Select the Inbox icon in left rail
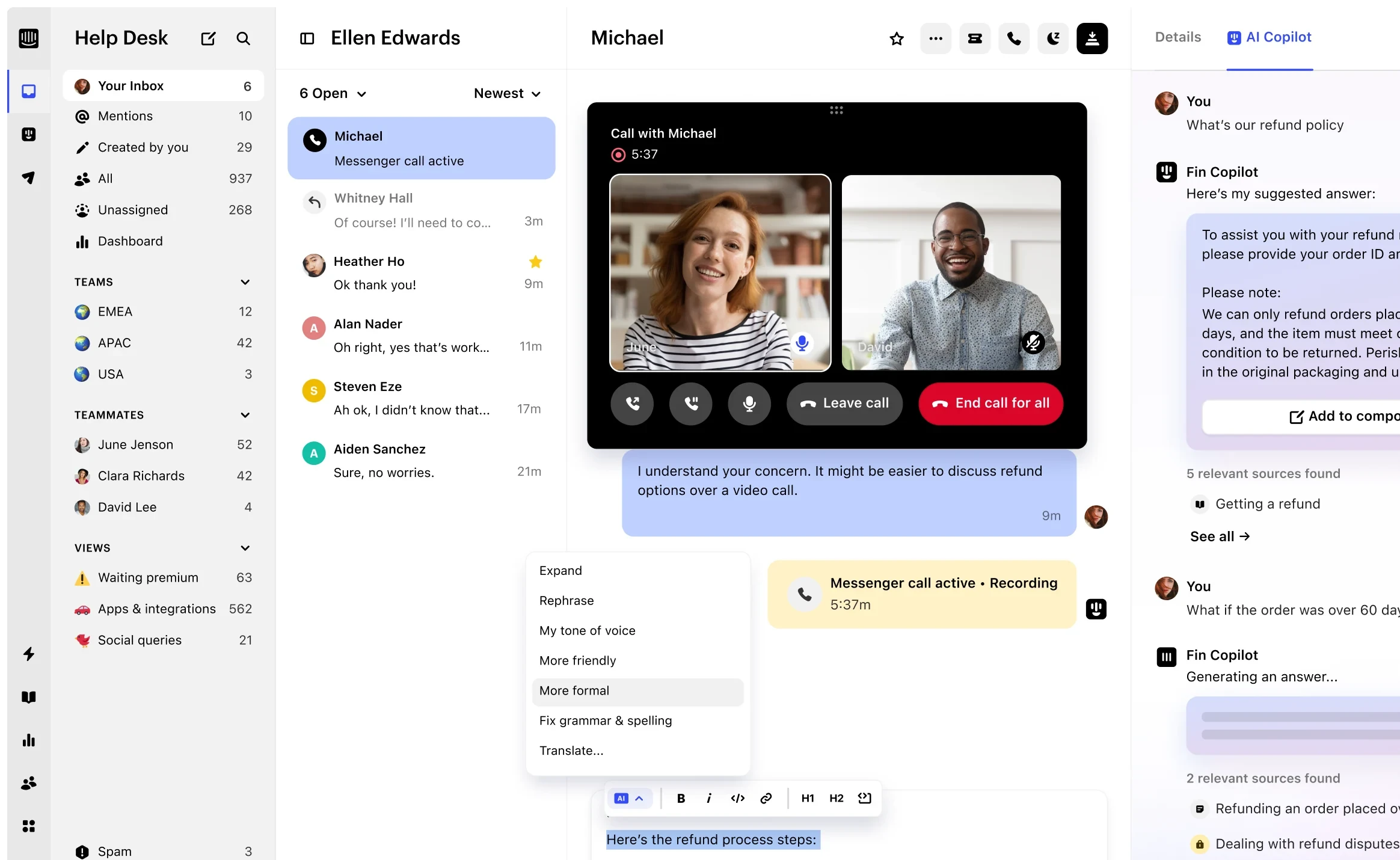1400x860 pixels. (x=28, y=91)
